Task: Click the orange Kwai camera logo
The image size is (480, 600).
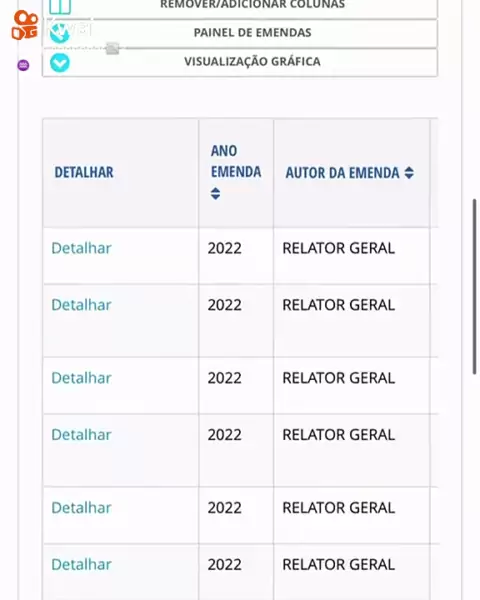Action: pyautogui.click(x=24, y=25)
